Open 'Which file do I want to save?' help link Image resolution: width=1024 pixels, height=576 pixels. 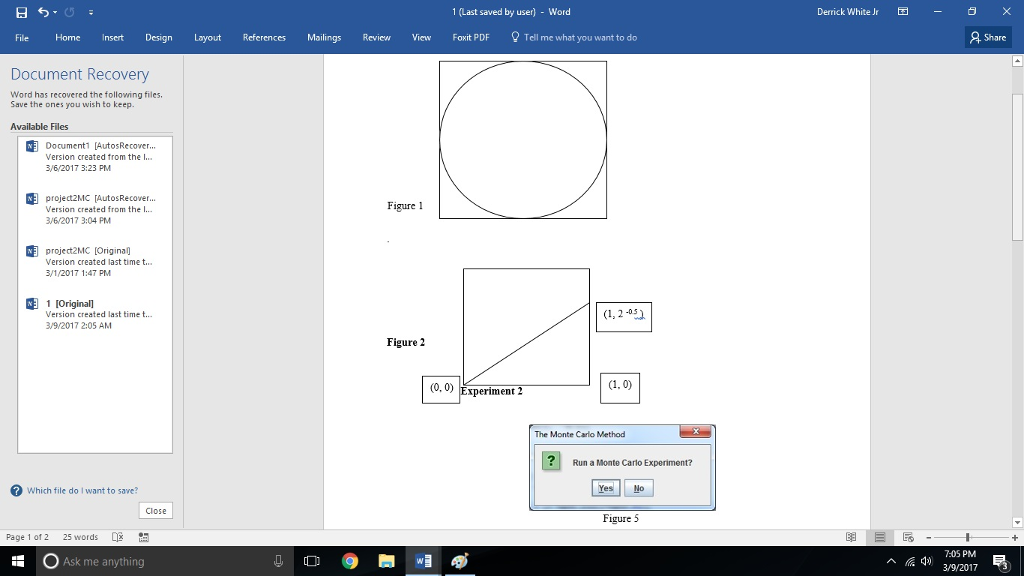tap(82, 490)
